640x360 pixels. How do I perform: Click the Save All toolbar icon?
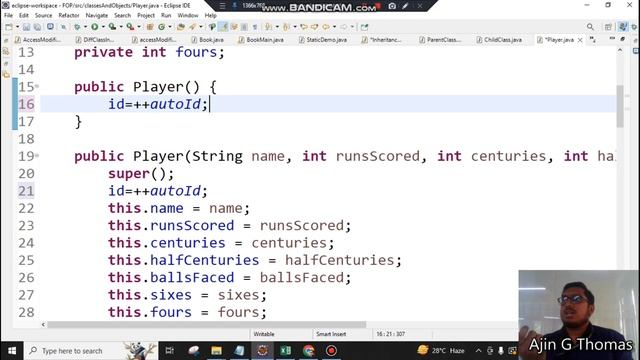[37, 27]
